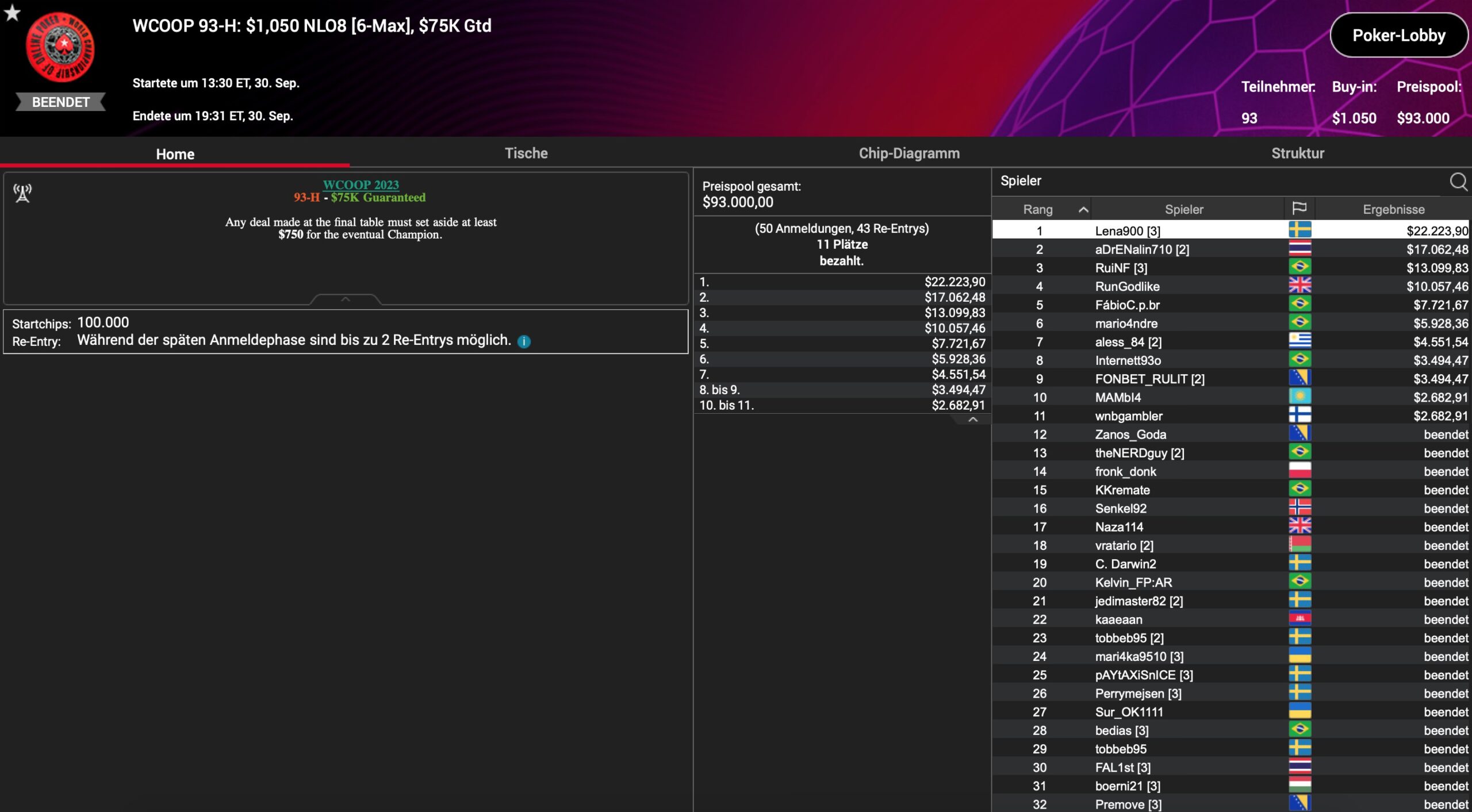The image size is (1472, 812).
Task: Sort by Rang column header
Action: (x=1037, y=209)
